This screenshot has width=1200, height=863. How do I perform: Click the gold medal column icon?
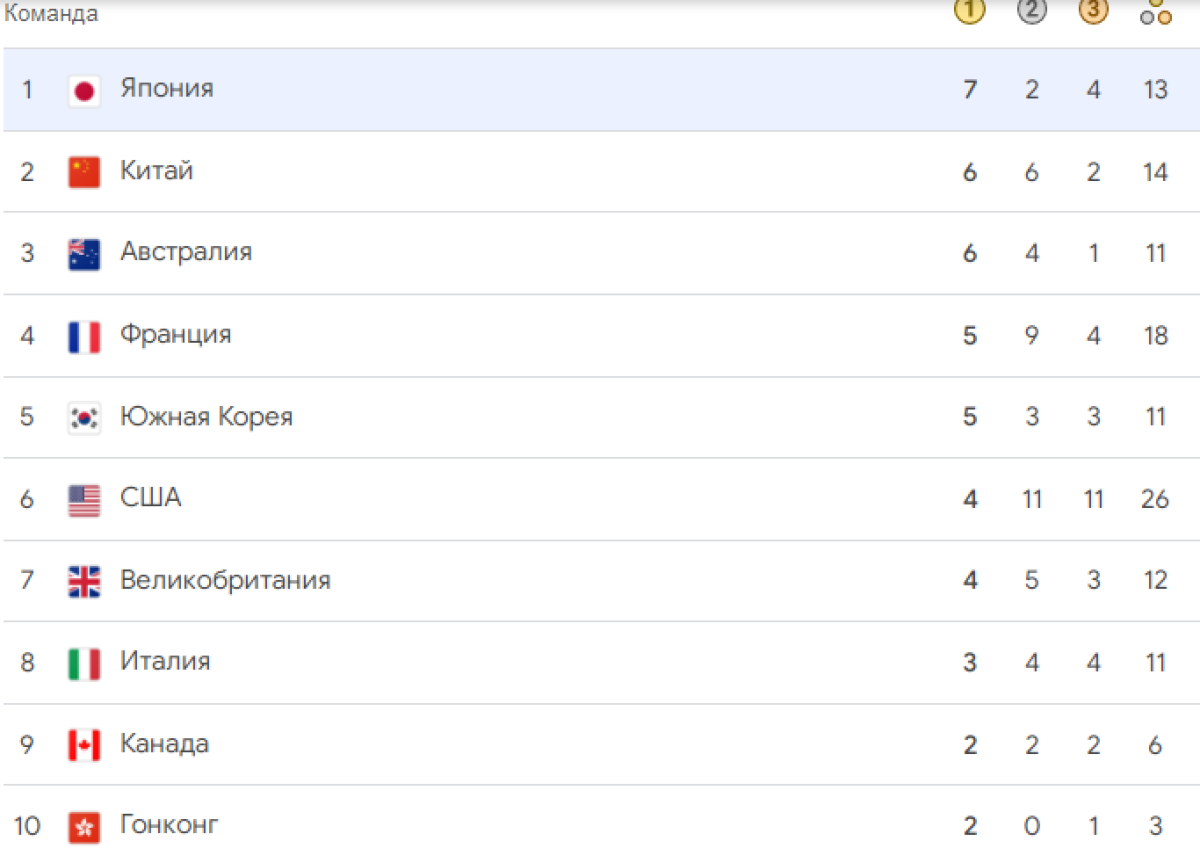point(969,11)
